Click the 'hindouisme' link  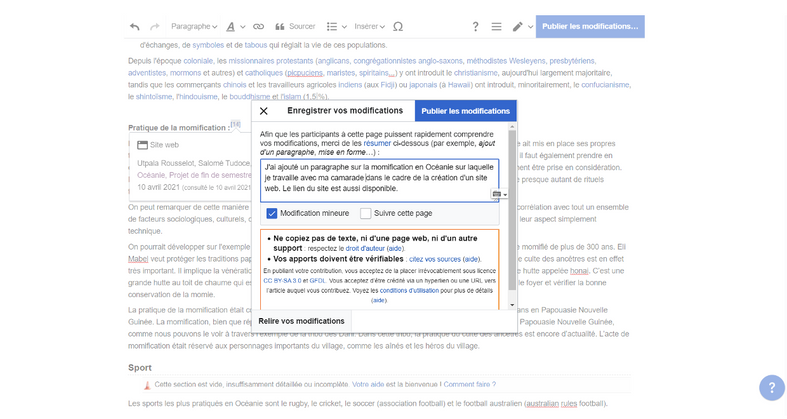pyautogui.click(x=198, y=96)
